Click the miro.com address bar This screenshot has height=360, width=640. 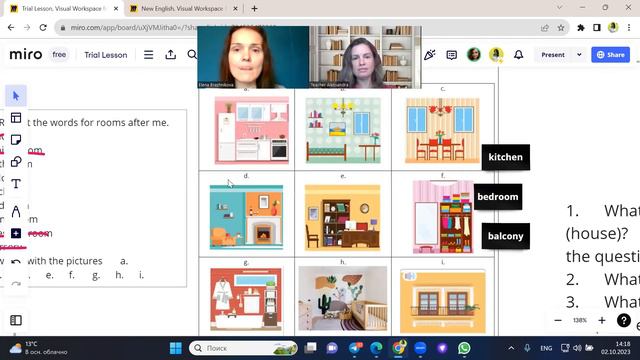312,27
